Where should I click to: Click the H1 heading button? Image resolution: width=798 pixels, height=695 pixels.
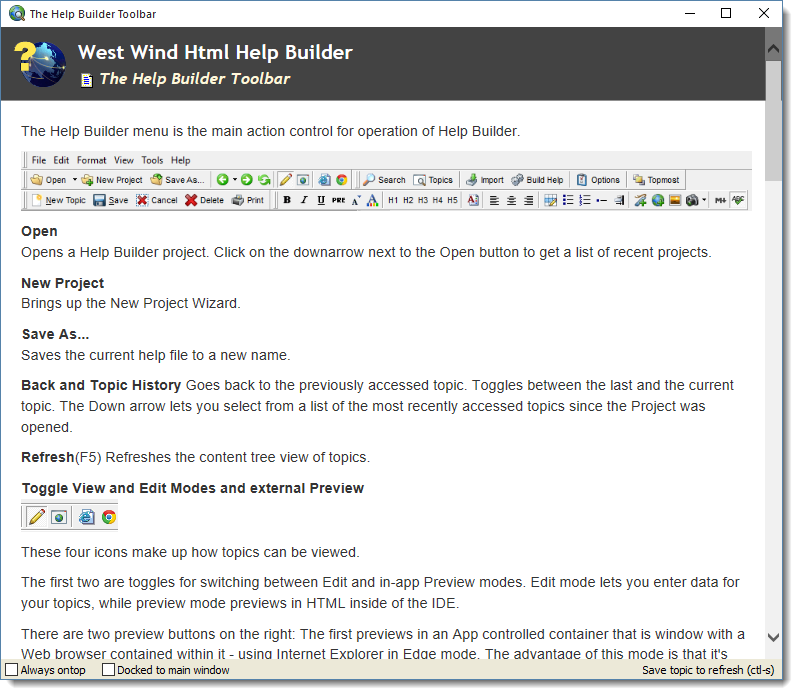tap(393, 200)
